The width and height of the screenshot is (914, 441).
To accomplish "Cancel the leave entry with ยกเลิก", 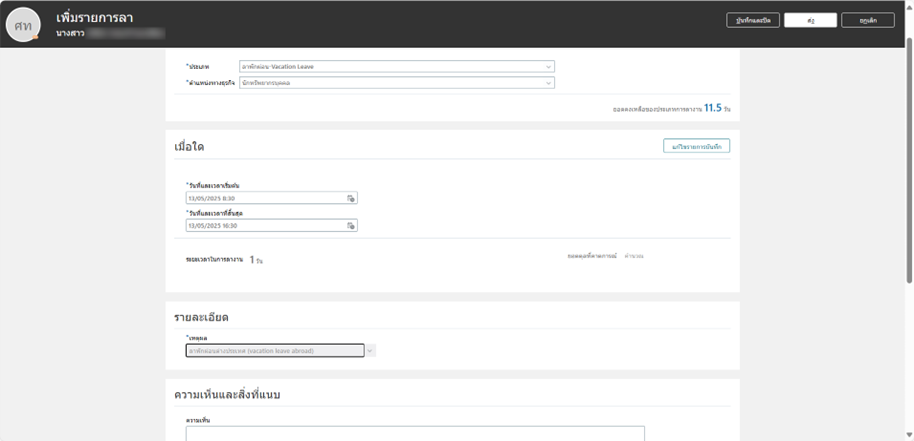I will 868,20.
